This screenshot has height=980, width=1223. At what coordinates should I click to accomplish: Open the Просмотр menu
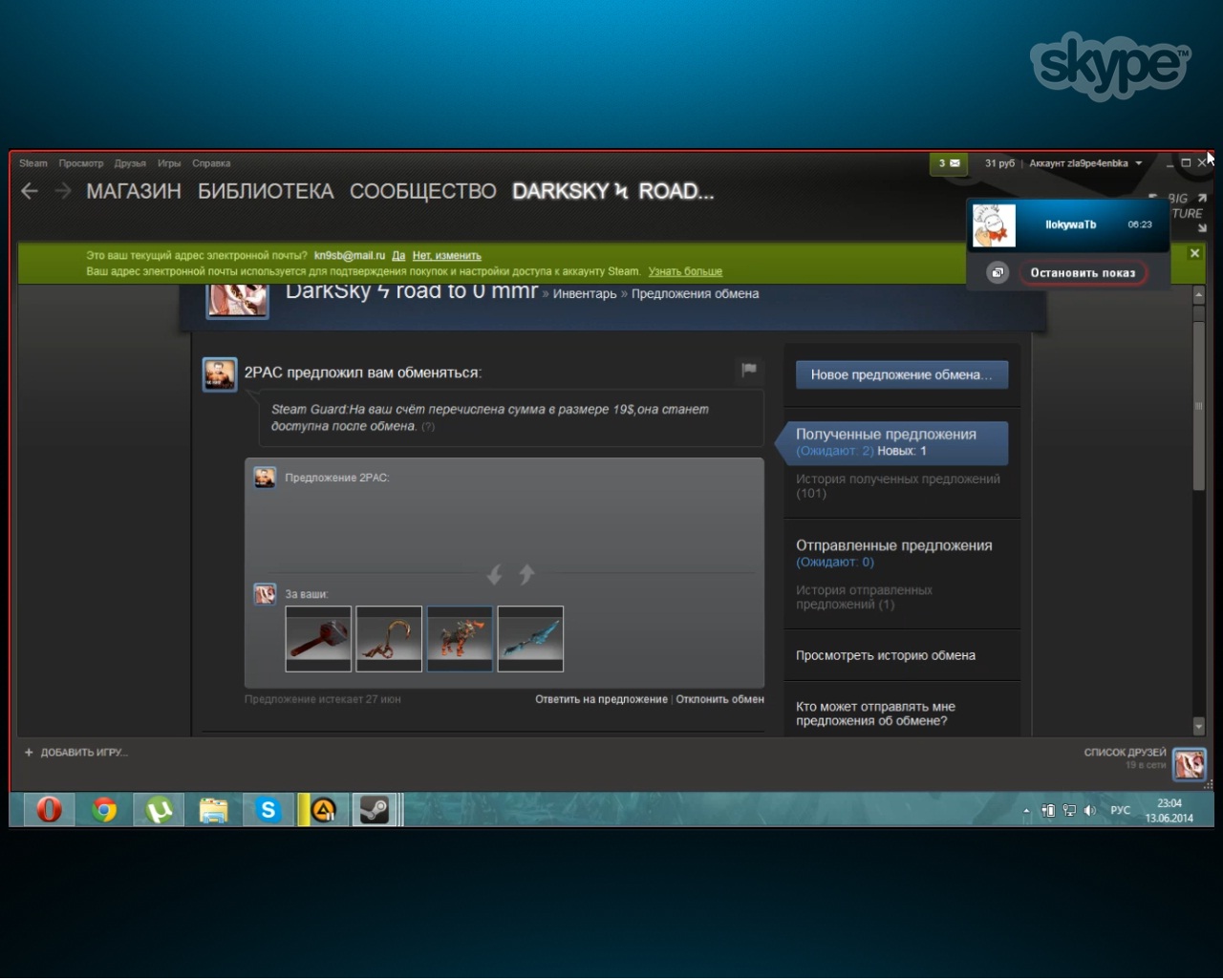[81, 163]
